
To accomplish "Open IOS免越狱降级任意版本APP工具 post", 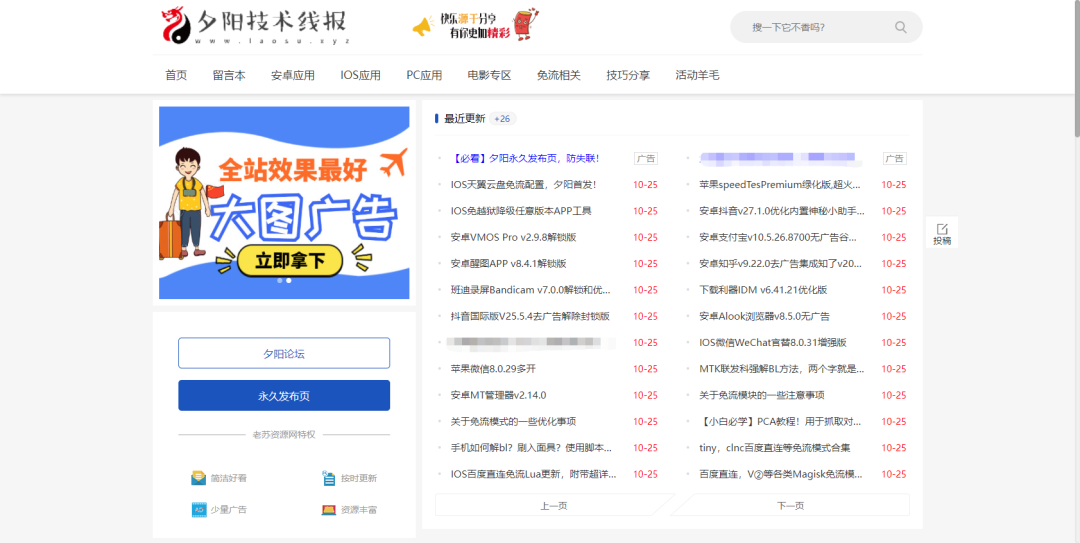I will tap(521, 211).
